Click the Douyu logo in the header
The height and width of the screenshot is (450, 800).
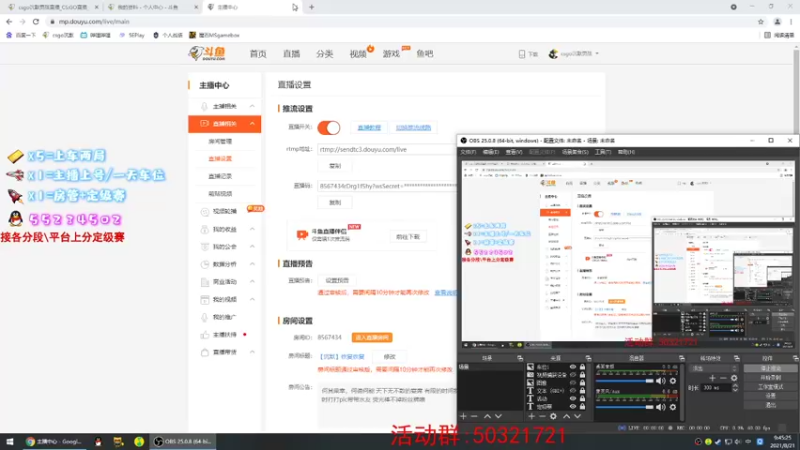(x=207, y=53)
